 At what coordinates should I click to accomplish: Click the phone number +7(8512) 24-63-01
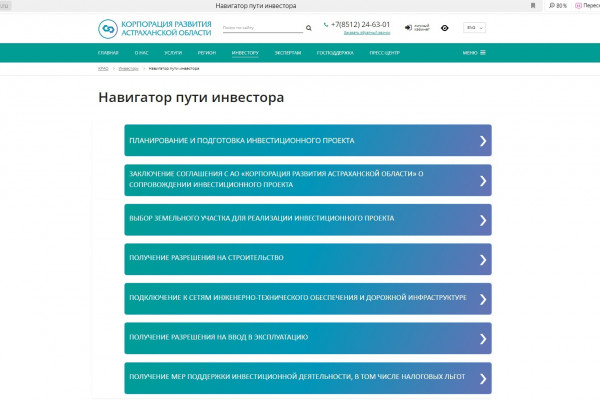(360, 24)
